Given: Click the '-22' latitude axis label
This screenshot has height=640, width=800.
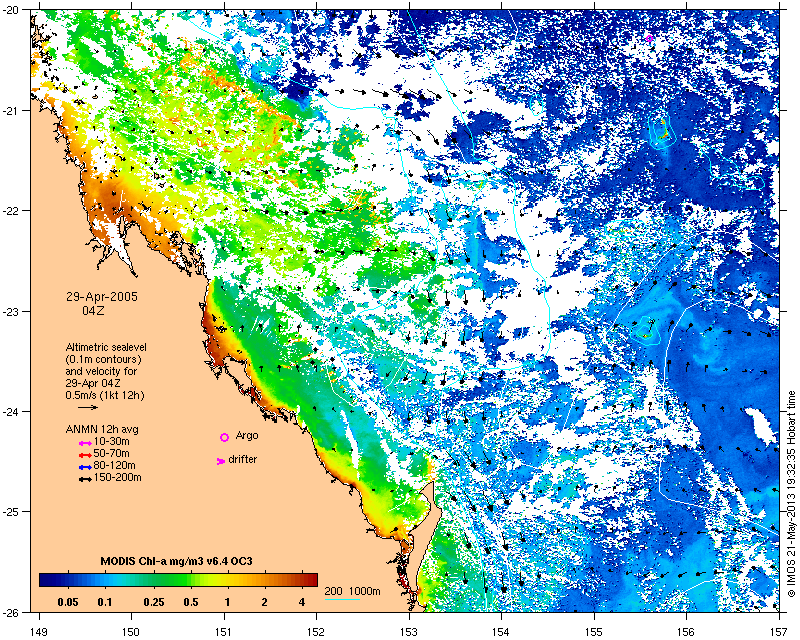Looking at the screenshot, I should pyautogui.click(x=11, y=211).
